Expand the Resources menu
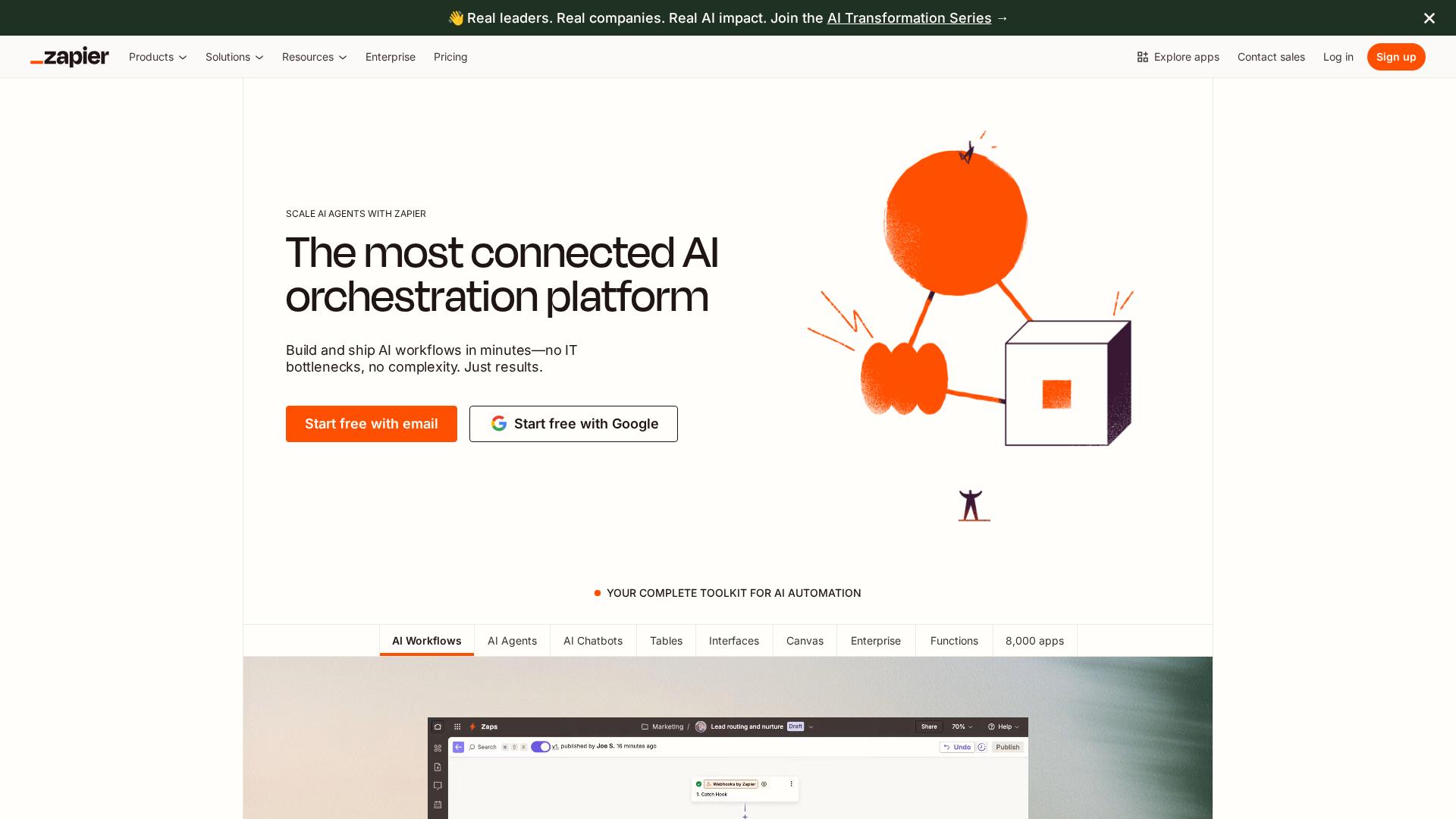1456x819 pixels. pyautogui.click(x=315, y=57)
